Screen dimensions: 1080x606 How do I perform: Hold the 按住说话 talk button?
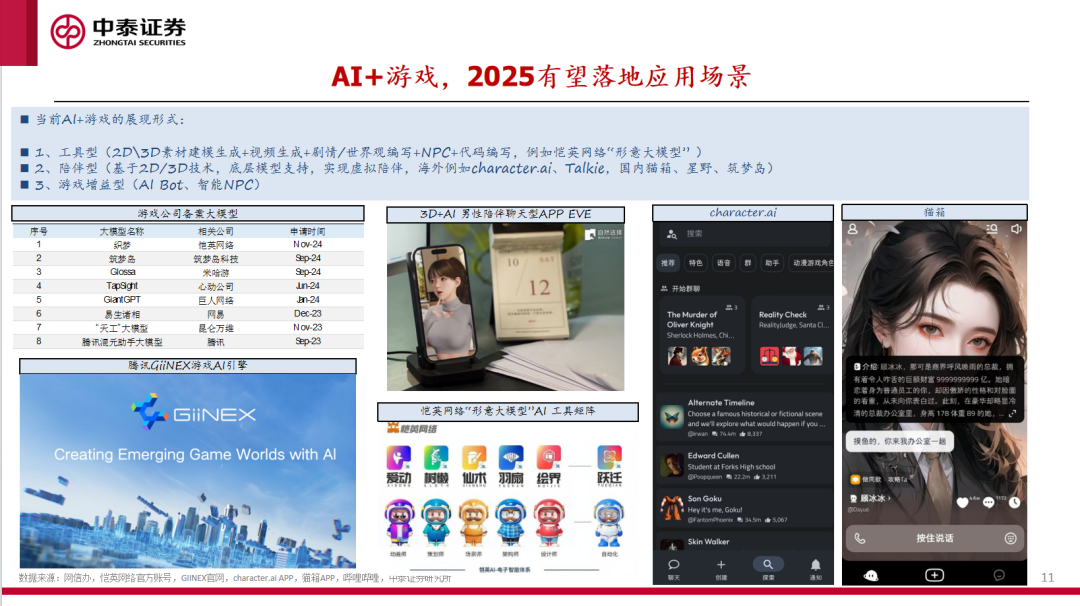(x=935, y=539)
